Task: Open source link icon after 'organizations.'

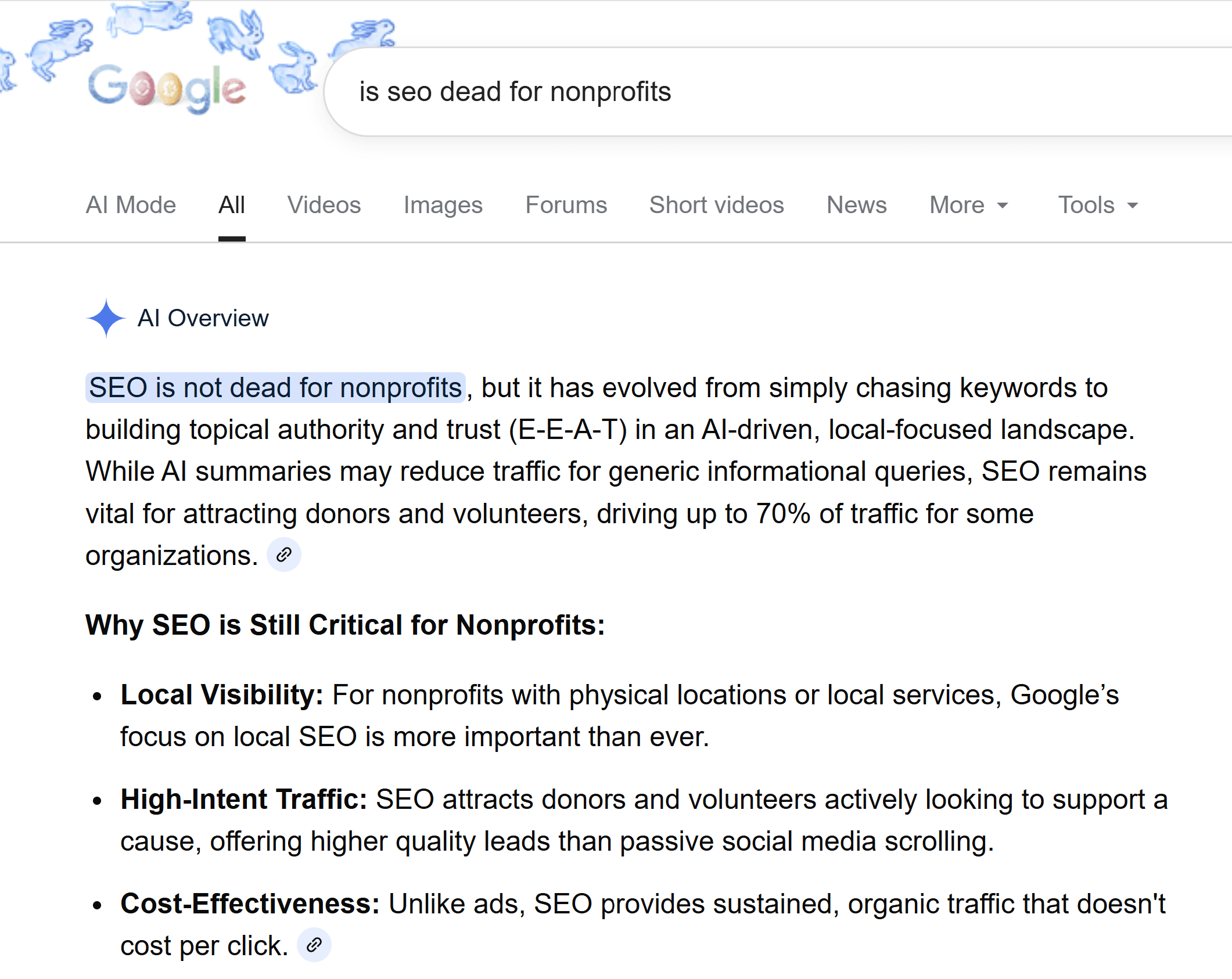Action: coord(283,555)
